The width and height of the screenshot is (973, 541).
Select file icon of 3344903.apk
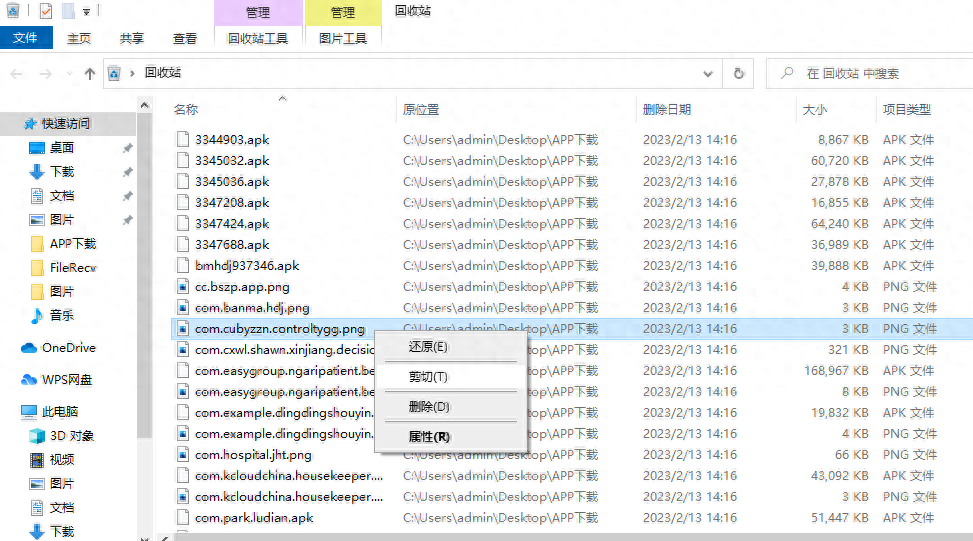pyautogui.click(x=182, y=139)
